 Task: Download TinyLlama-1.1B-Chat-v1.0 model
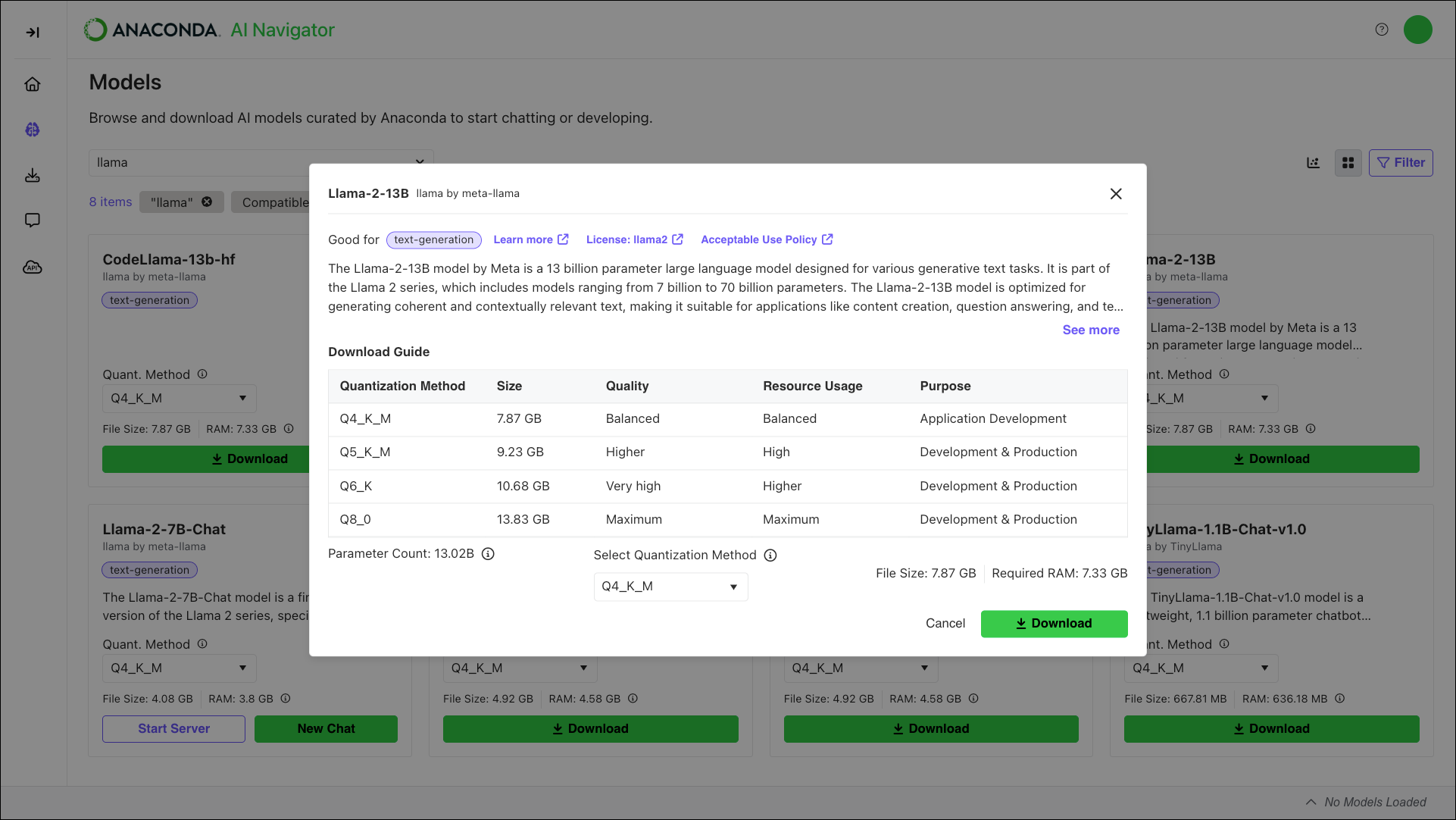[x=1271, y=729]
